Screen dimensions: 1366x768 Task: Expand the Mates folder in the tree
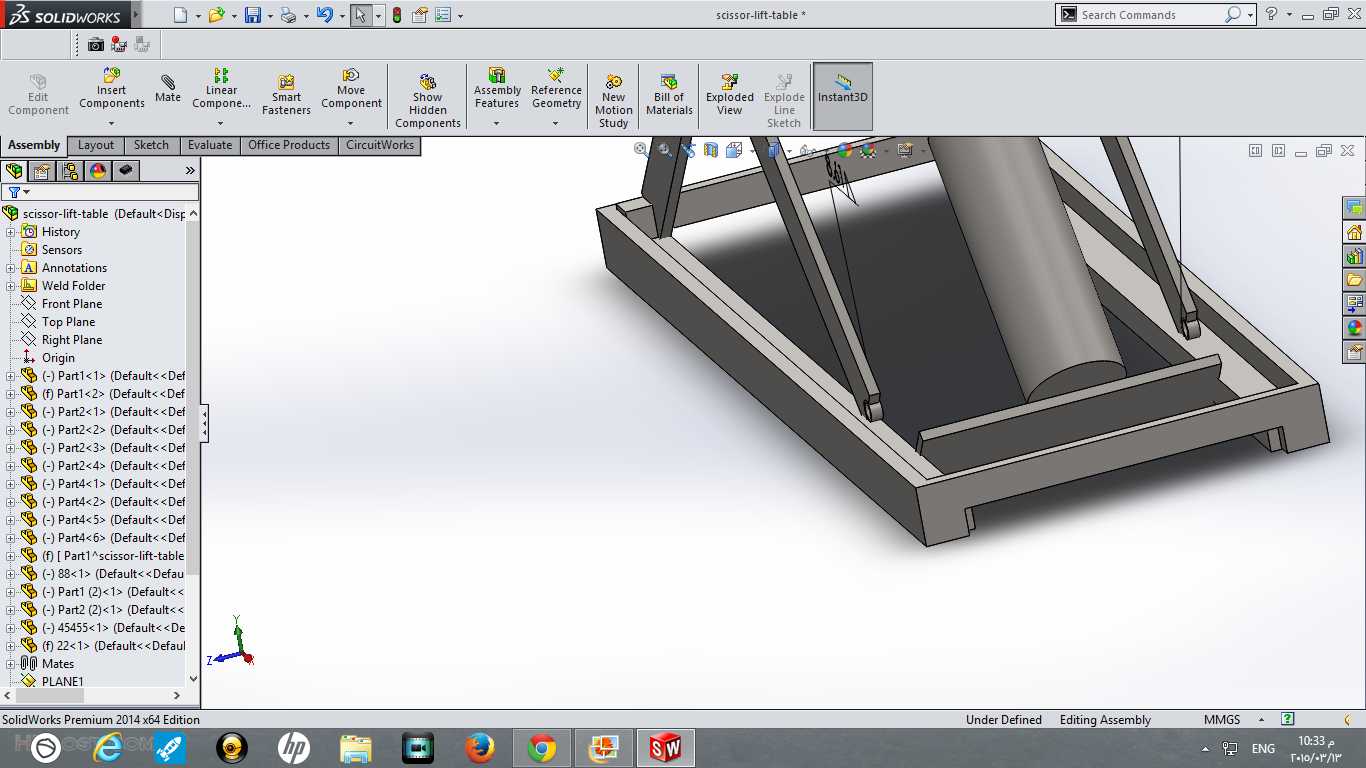[11, 664]
